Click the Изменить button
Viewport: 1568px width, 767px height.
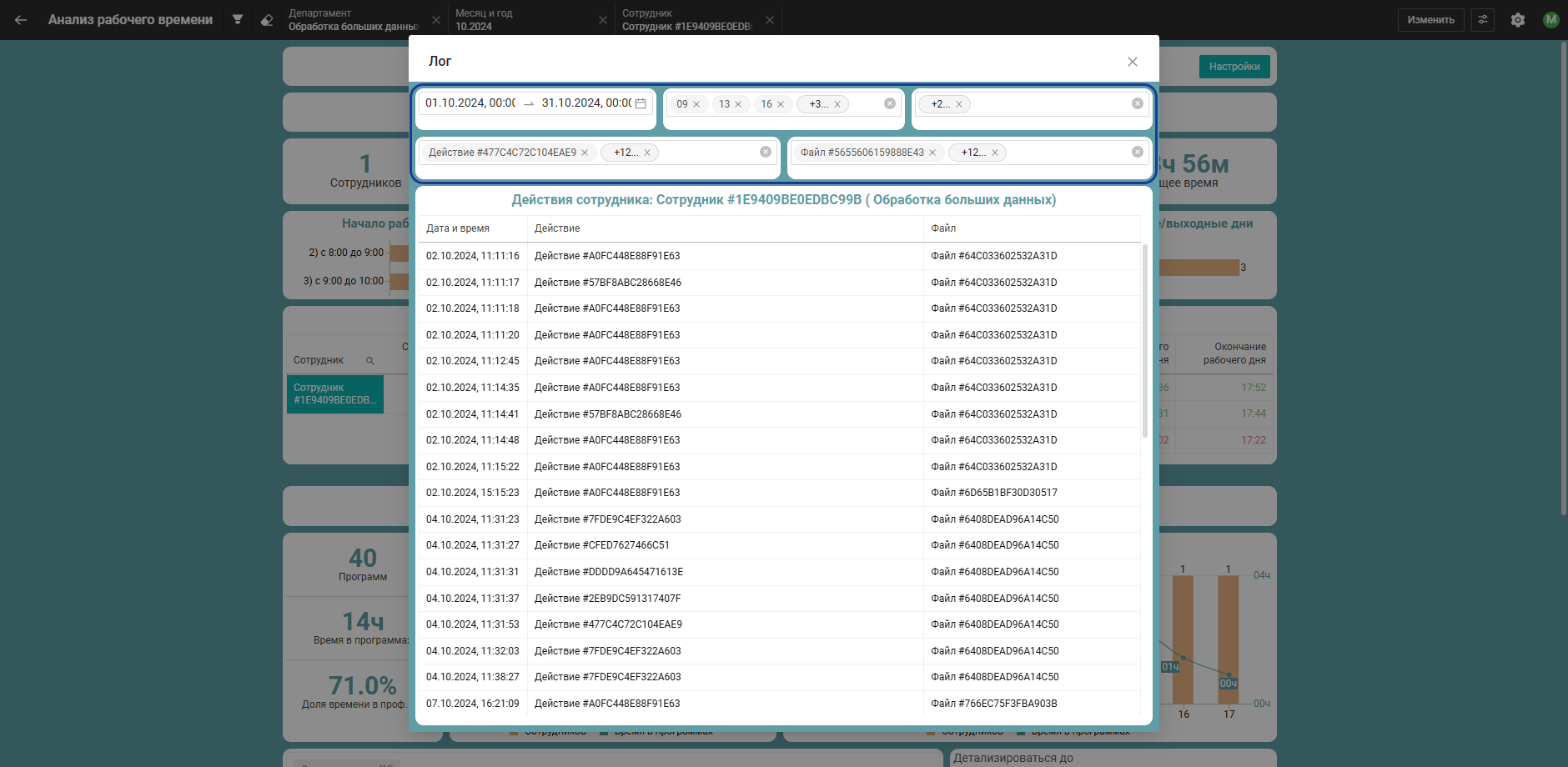[1430, 20]
